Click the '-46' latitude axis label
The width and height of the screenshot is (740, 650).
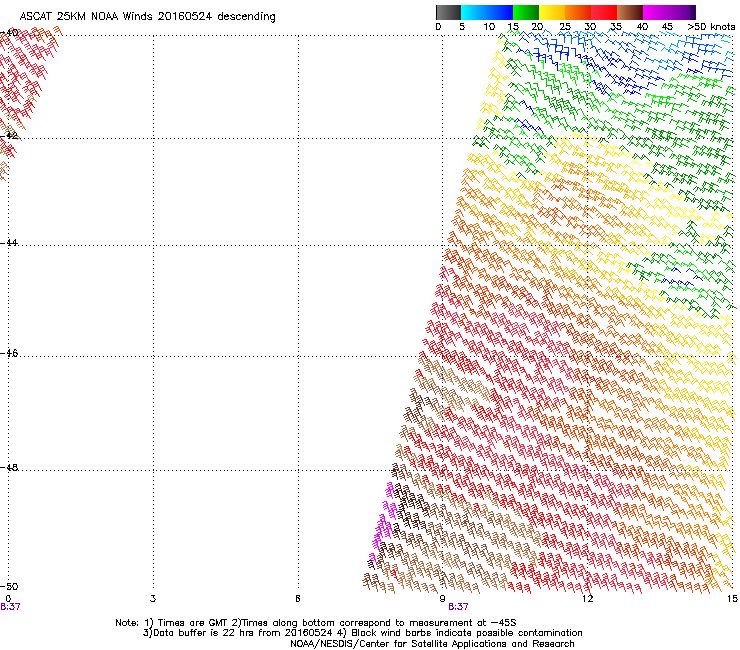click(10, 354)
